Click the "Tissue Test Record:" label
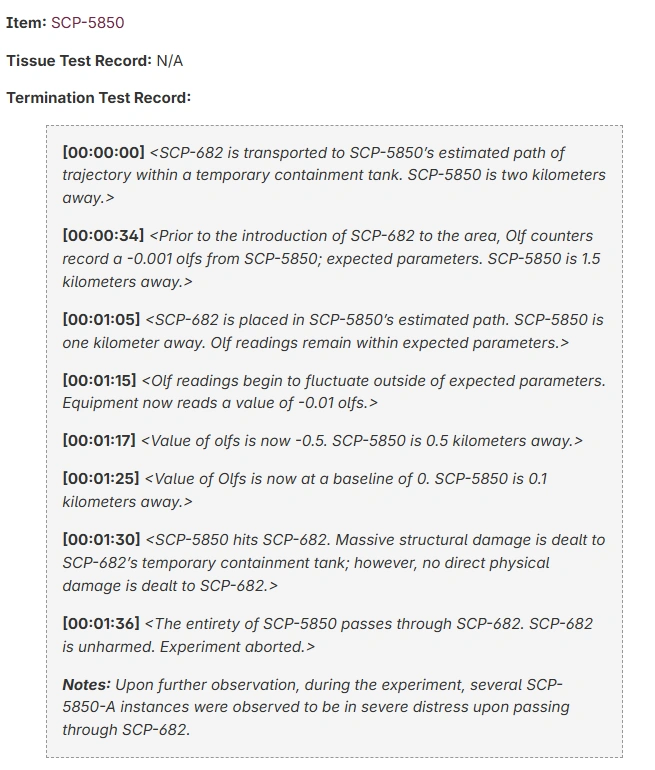Viewport: 655px width, 770px height. [x=79, y=60]
